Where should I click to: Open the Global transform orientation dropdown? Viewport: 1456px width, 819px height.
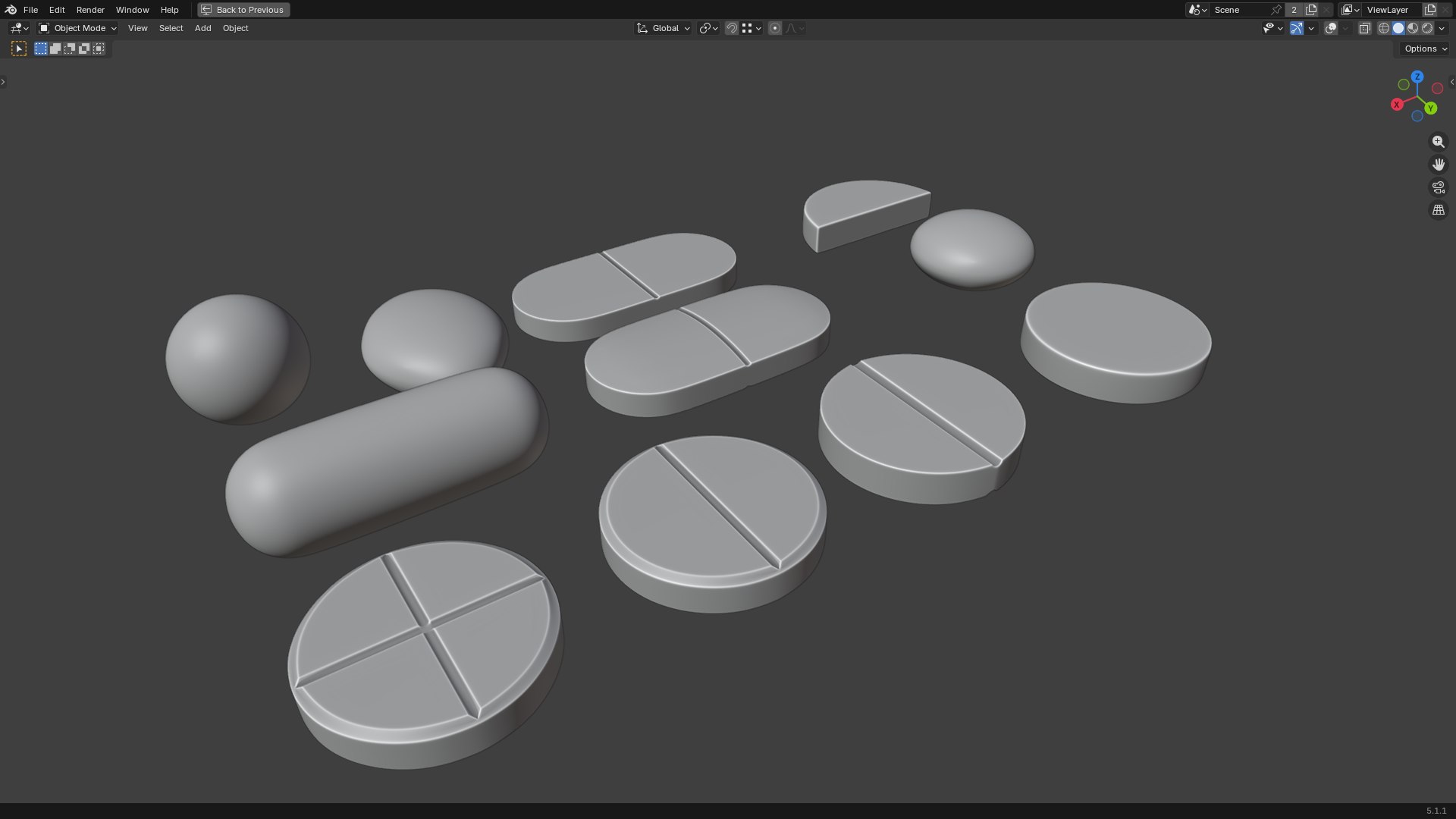[663, 28]
